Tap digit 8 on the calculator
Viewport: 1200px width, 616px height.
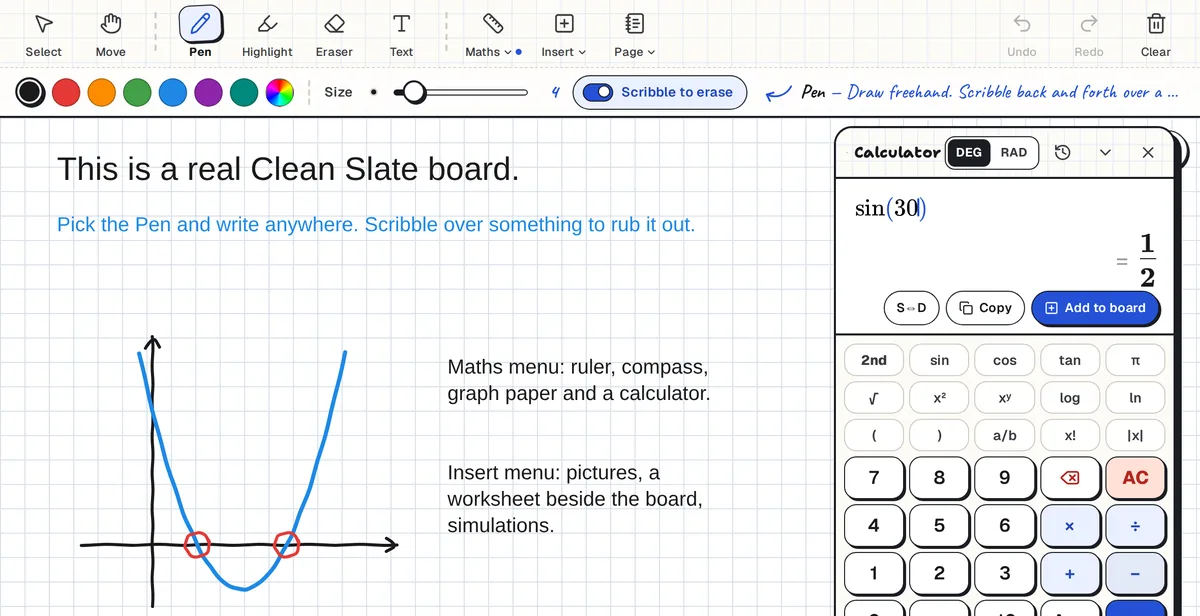[x=939, y=478]
